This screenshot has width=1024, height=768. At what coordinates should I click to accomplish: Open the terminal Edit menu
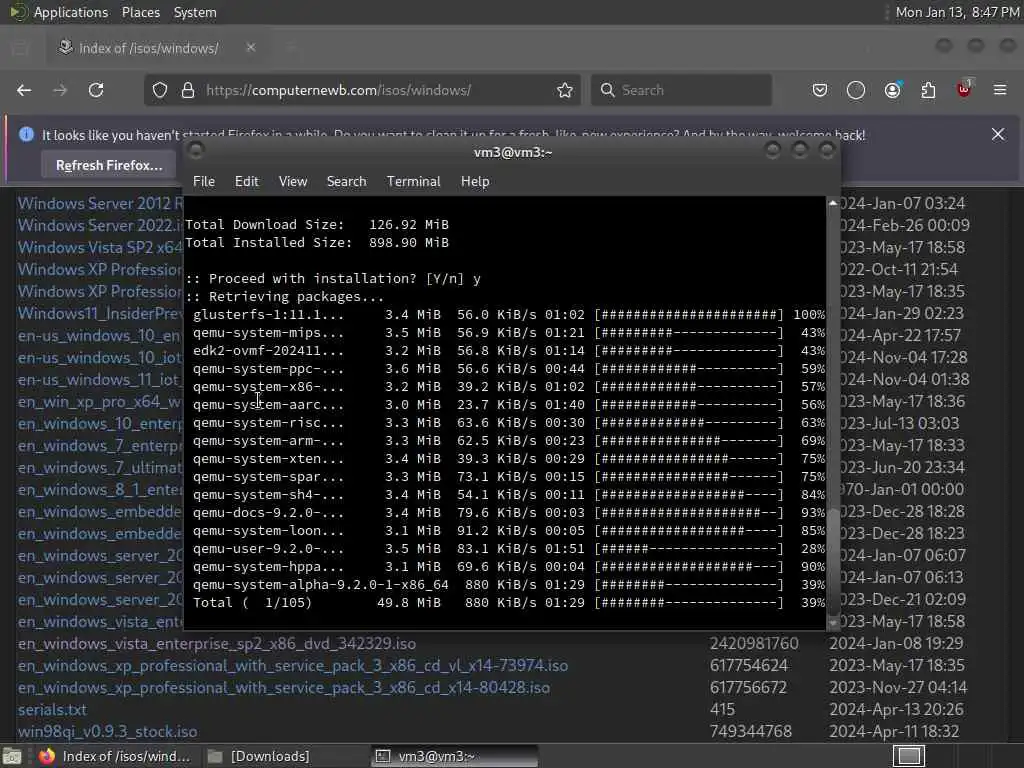coord(247,182)
